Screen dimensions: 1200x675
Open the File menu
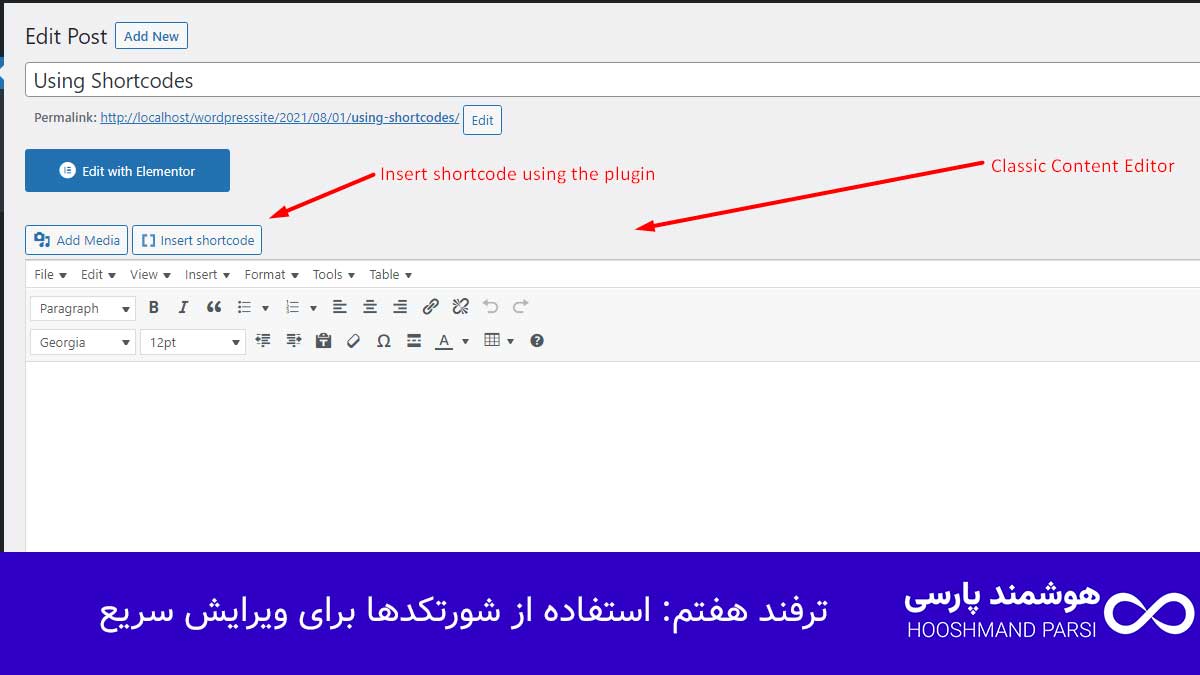click(x=50, y=274)
